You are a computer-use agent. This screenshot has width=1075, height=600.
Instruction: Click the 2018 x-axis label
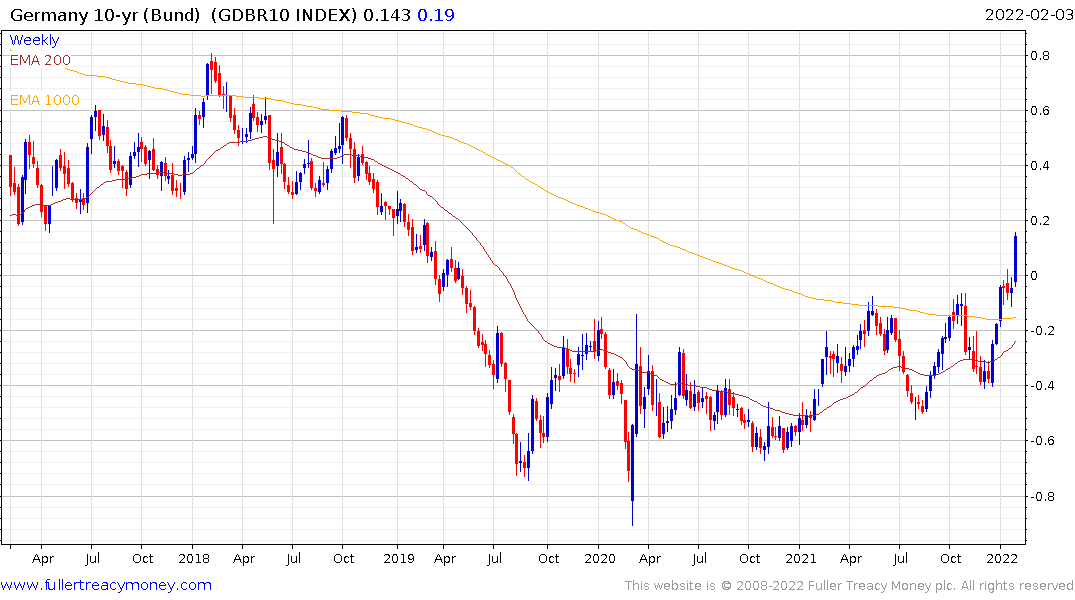pyautogui.click(x=194, y=559)
